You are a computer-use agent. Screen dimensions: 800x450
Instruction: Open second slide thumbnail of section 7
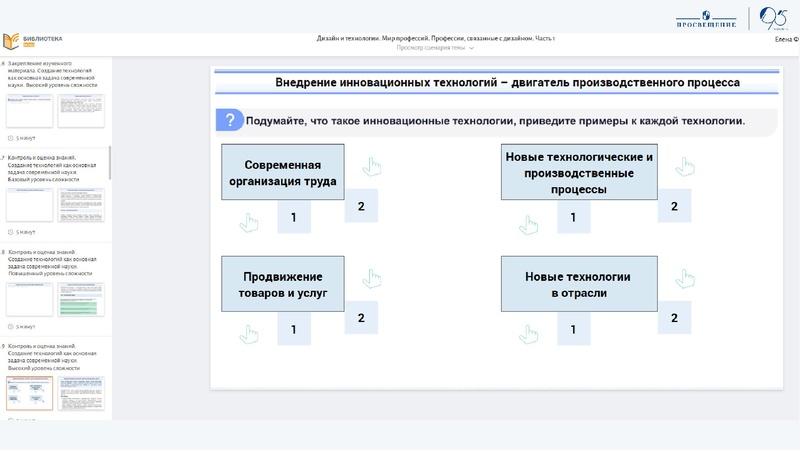coord(81,205)
